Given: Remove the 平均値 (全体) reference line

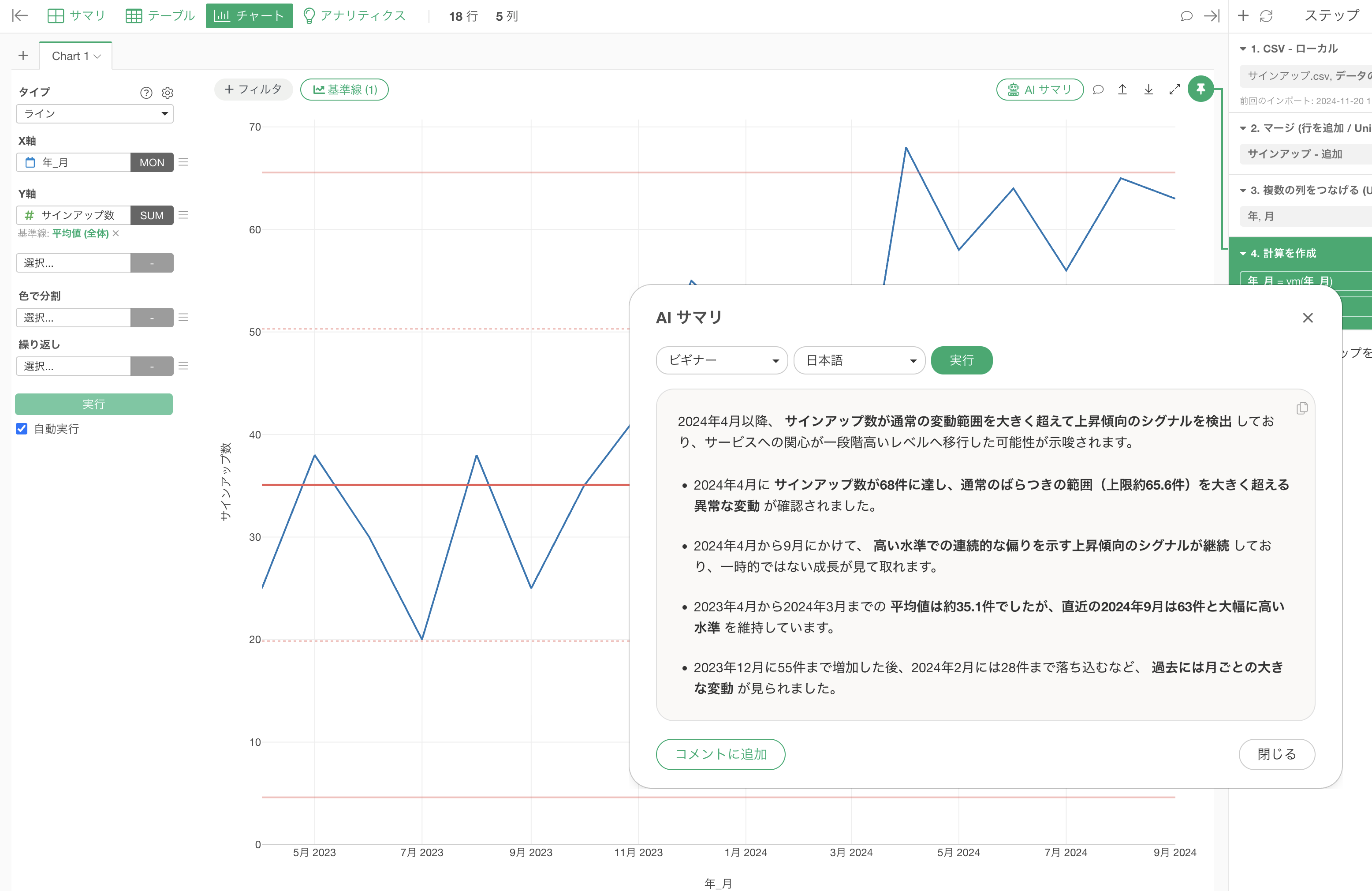Looking at the screenshot, I should 116,233.
